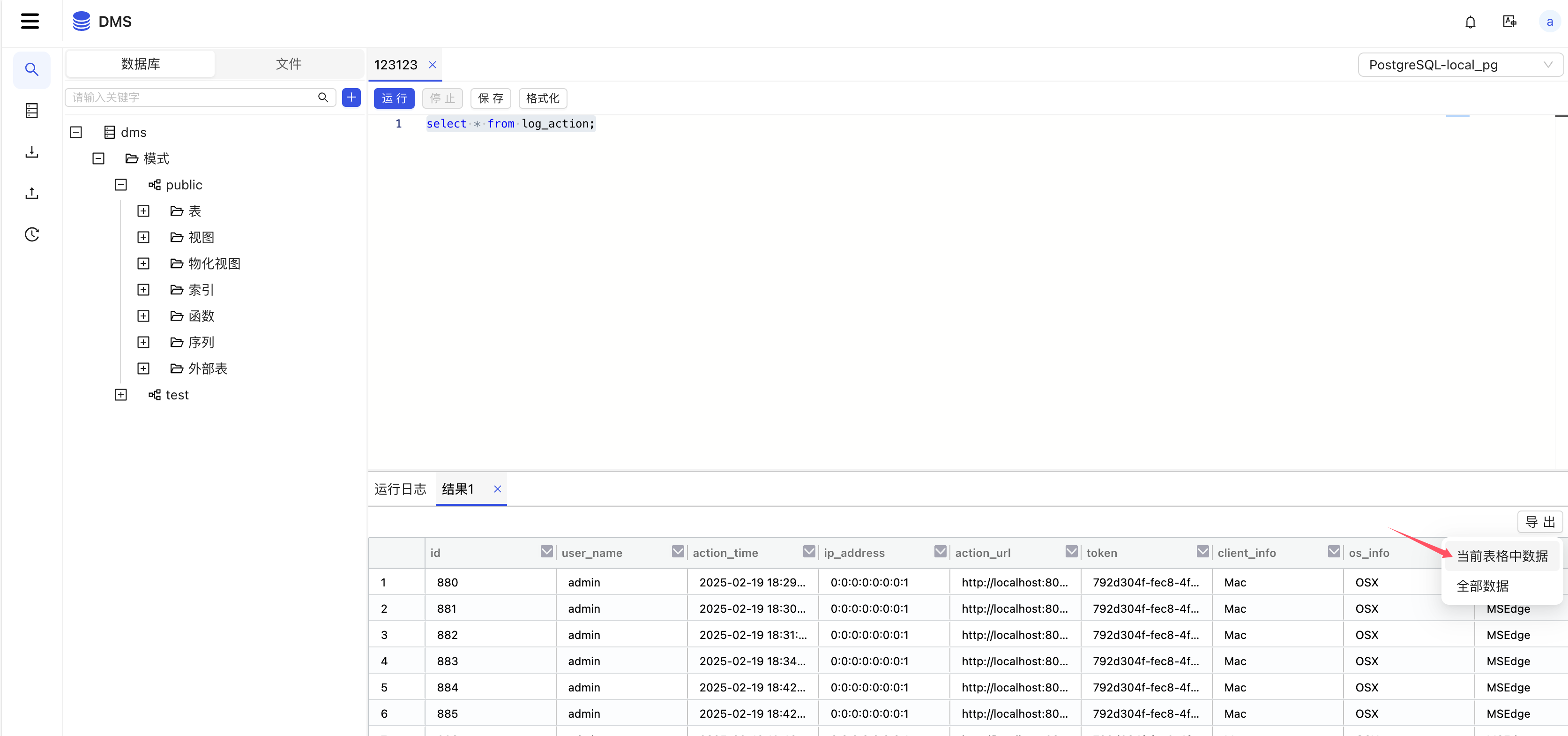Click the 函数 folder icon
1568x736 pixels.
click(177, 315)
